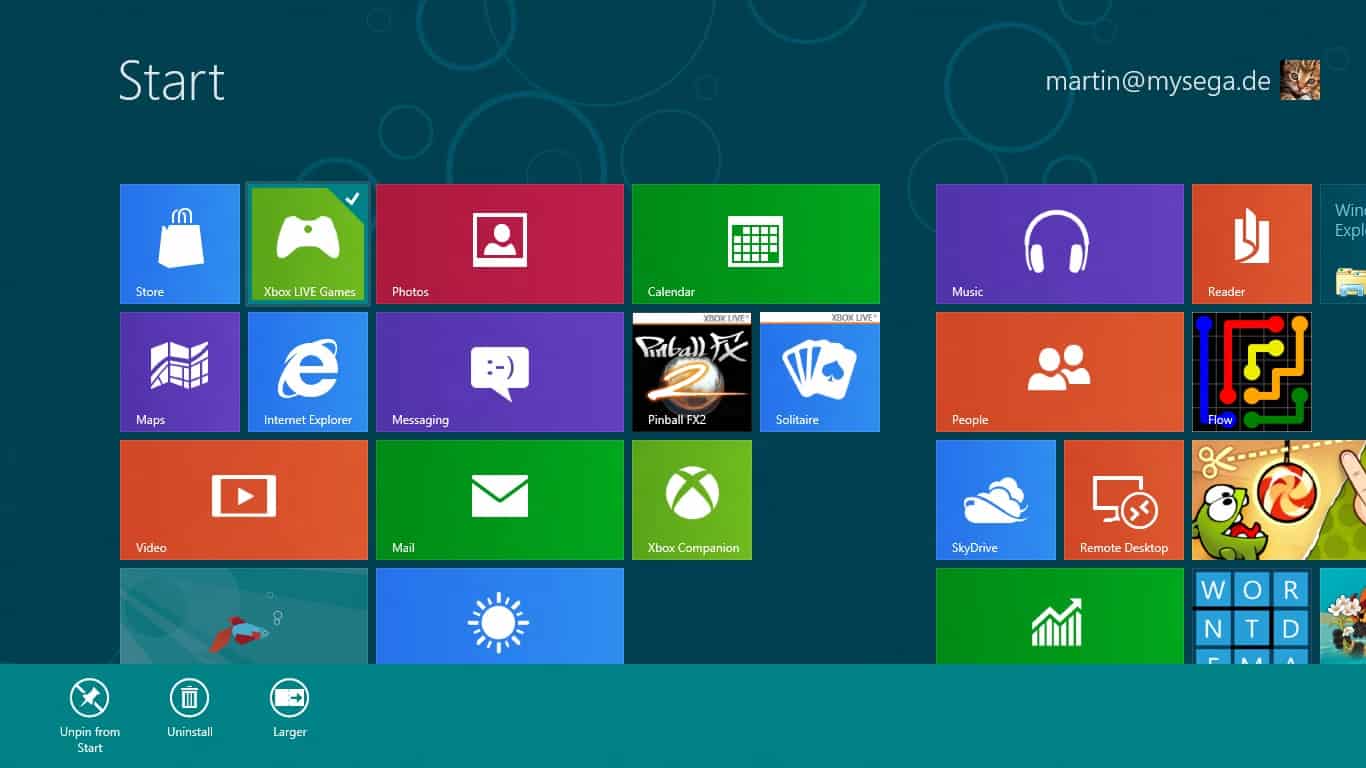Screen dimensions: 1366x768
Task: Click the cat user avatar picture
Action: [x=1300, y=80]
